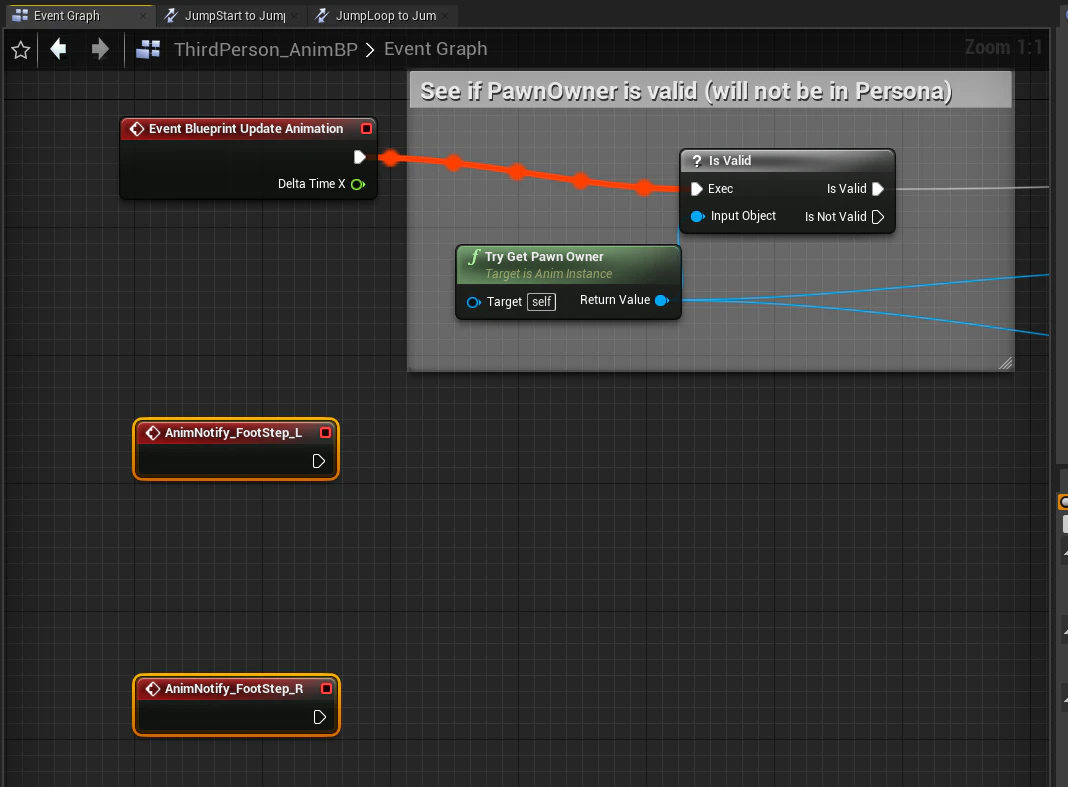Select the Event Blueprint Update Animation node title
Image resolution: width=1068 pixels, height=787 pixels.
tap(246, 129)
